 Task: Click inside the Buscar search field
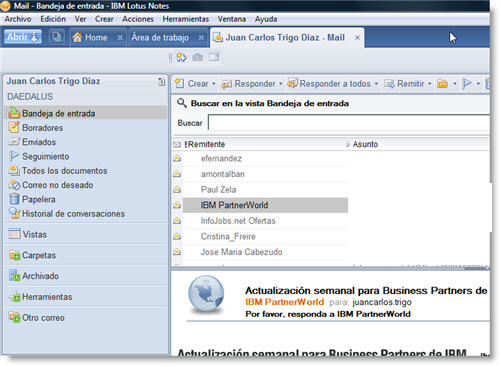point(349,123)
